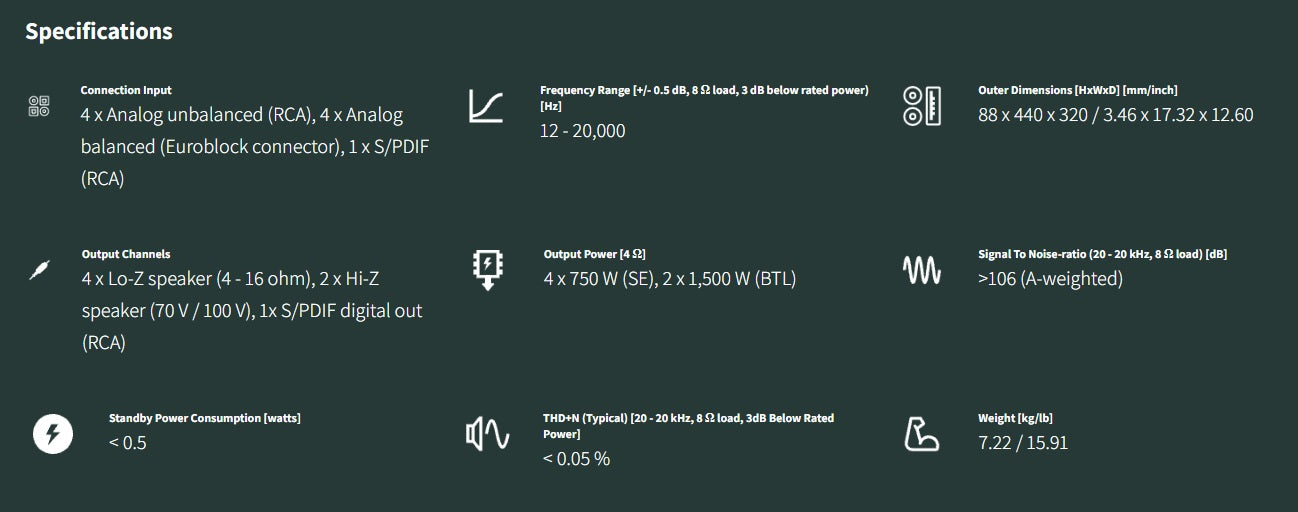1298x512 pixels.
Task: Click the Signal To Noise-ratio wave icon
Action: pos(922,269)
